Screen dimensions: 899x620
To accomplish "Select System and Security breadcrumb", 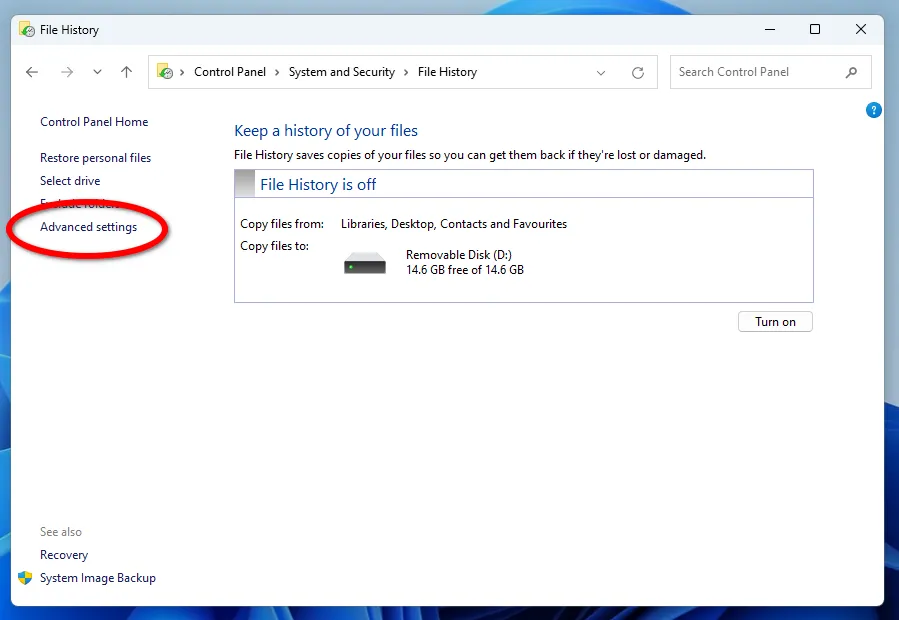I will [x=341, y=72].
